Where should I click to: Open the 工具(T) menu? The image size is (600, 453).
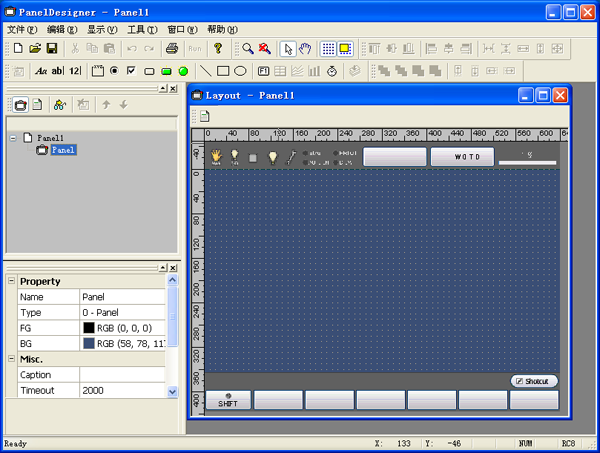tap(142, 30)
